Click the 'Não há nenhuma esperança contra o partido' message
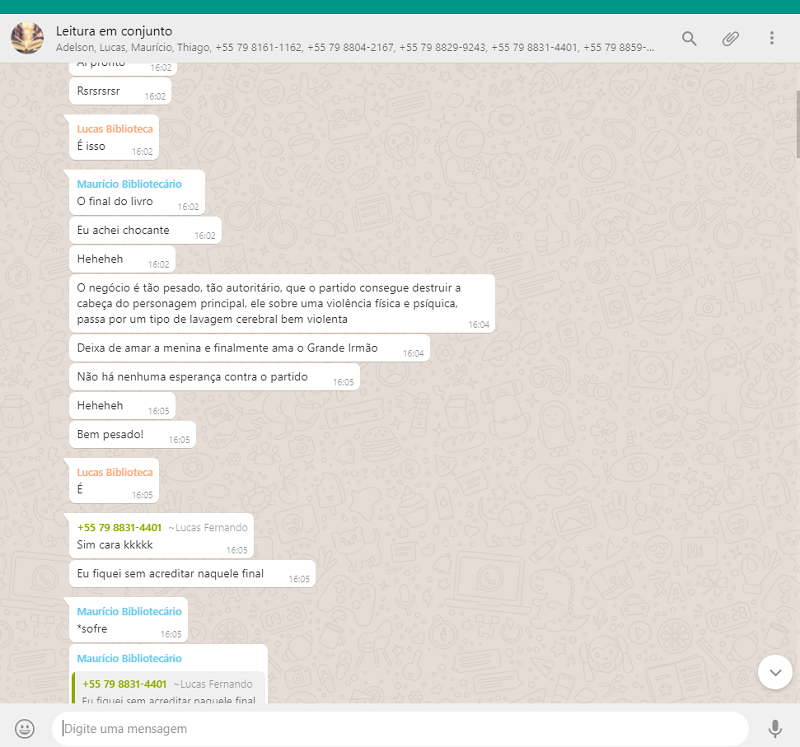This screenshot has height=747, width=800. [x=192, y=377]
